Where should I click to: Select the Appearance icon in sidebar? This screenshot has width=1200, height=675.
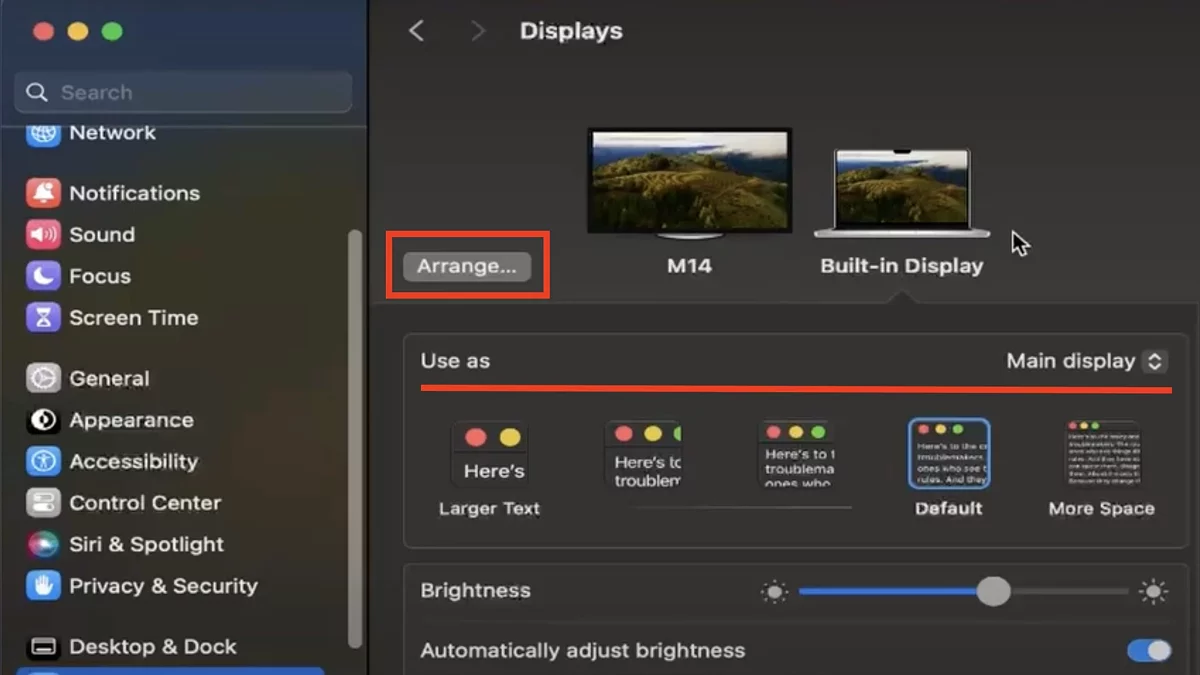click(43, 420)
